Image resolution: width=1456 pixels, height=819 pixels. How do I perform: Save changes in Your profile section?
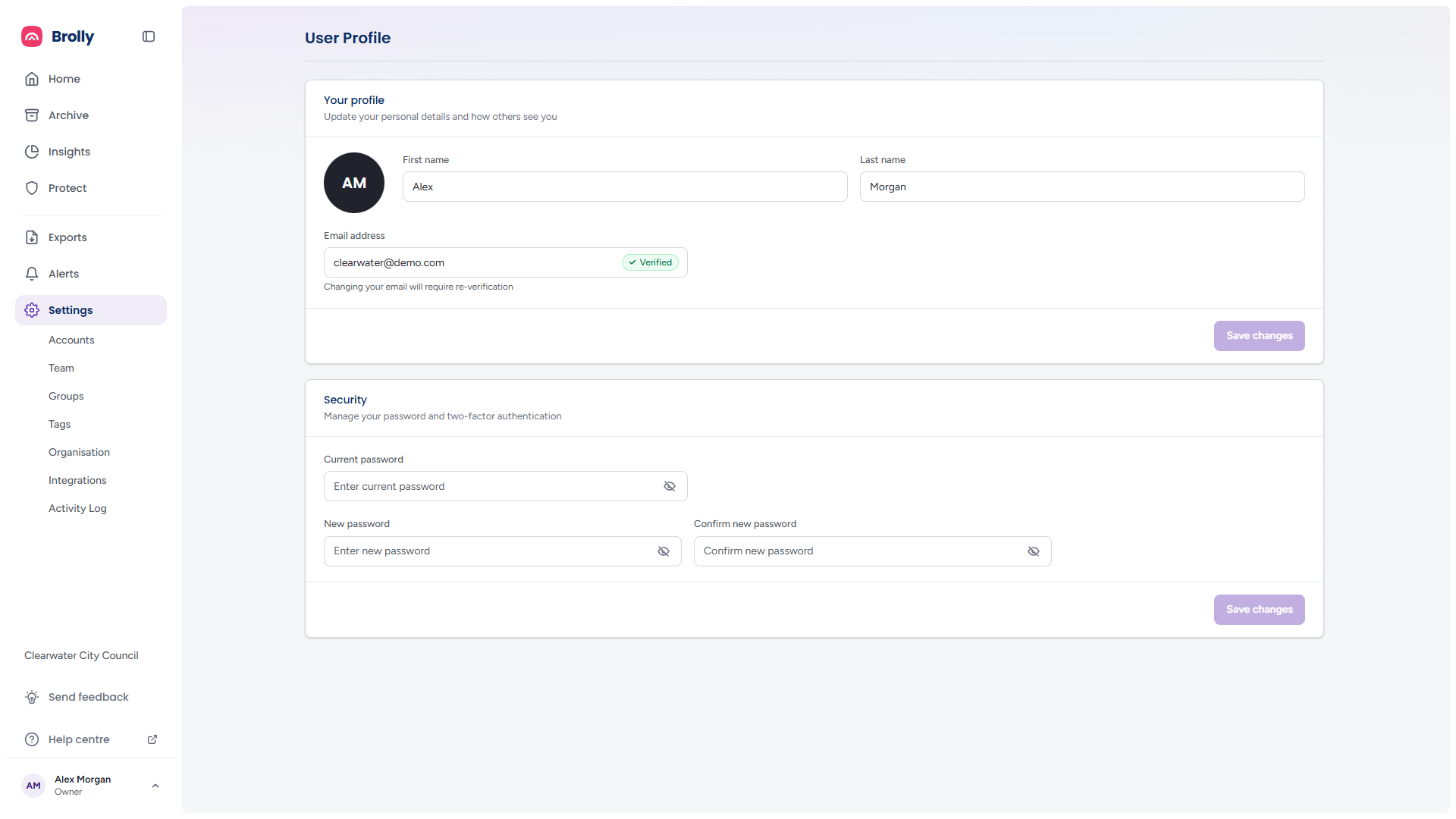[x=1259, y=336]
